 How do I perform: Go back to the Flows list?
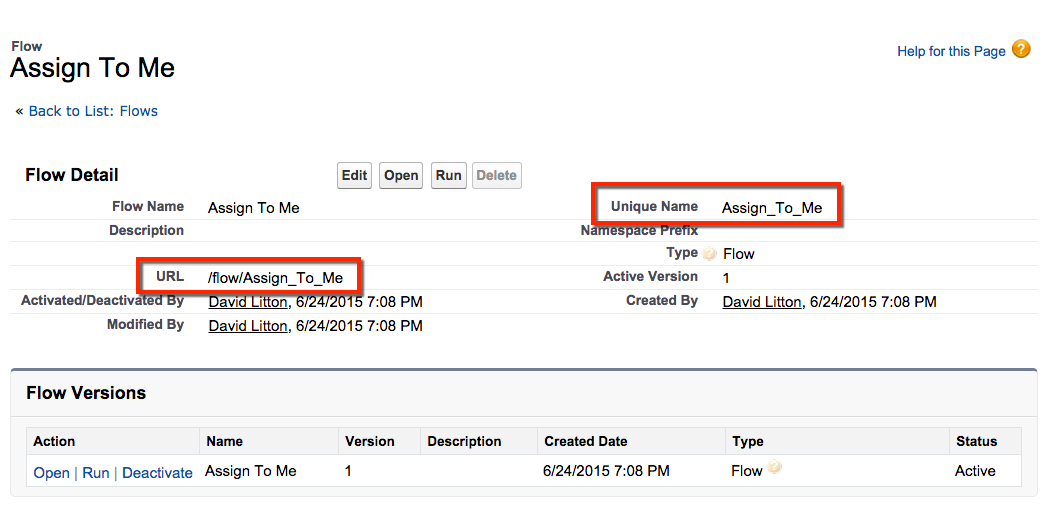pos(93,111)
